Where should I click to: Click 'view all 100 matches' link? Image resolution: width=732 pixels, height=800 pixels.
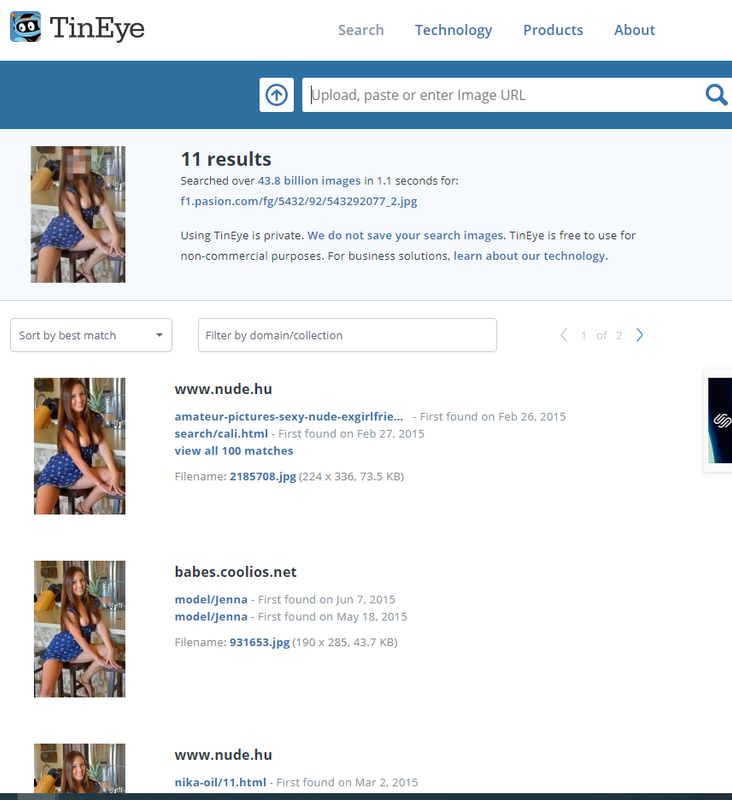(x=234, y=451)
